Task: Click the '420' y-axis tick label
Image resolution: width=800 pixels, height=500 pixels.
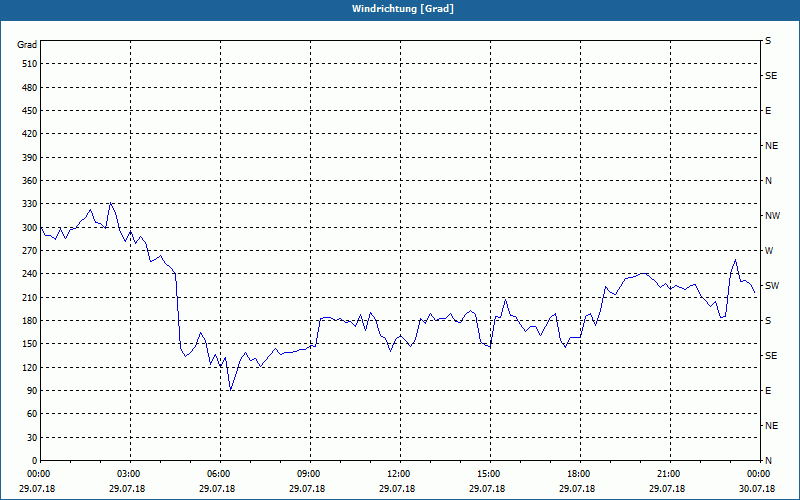Action: (30, 134)
